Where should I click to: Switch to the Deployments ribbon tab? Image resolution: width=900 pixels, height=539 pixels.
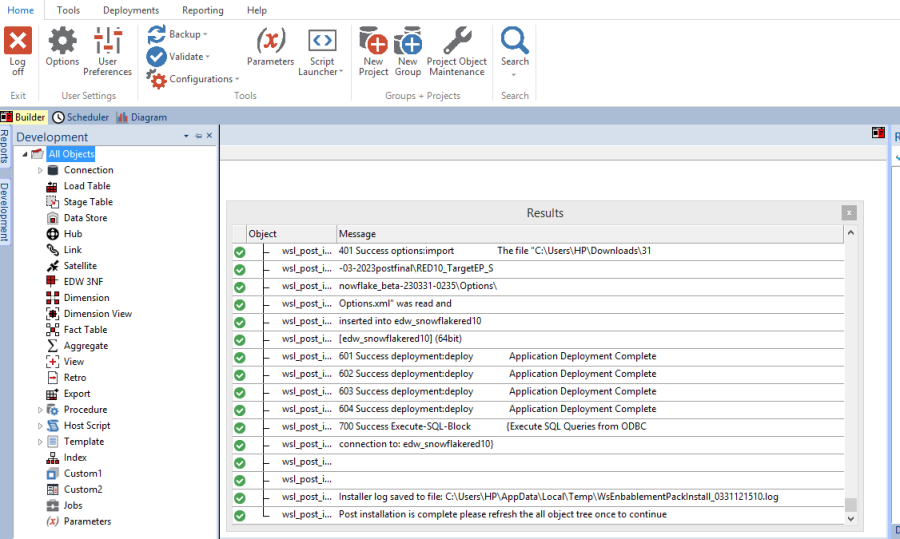[x=131, y=10]
